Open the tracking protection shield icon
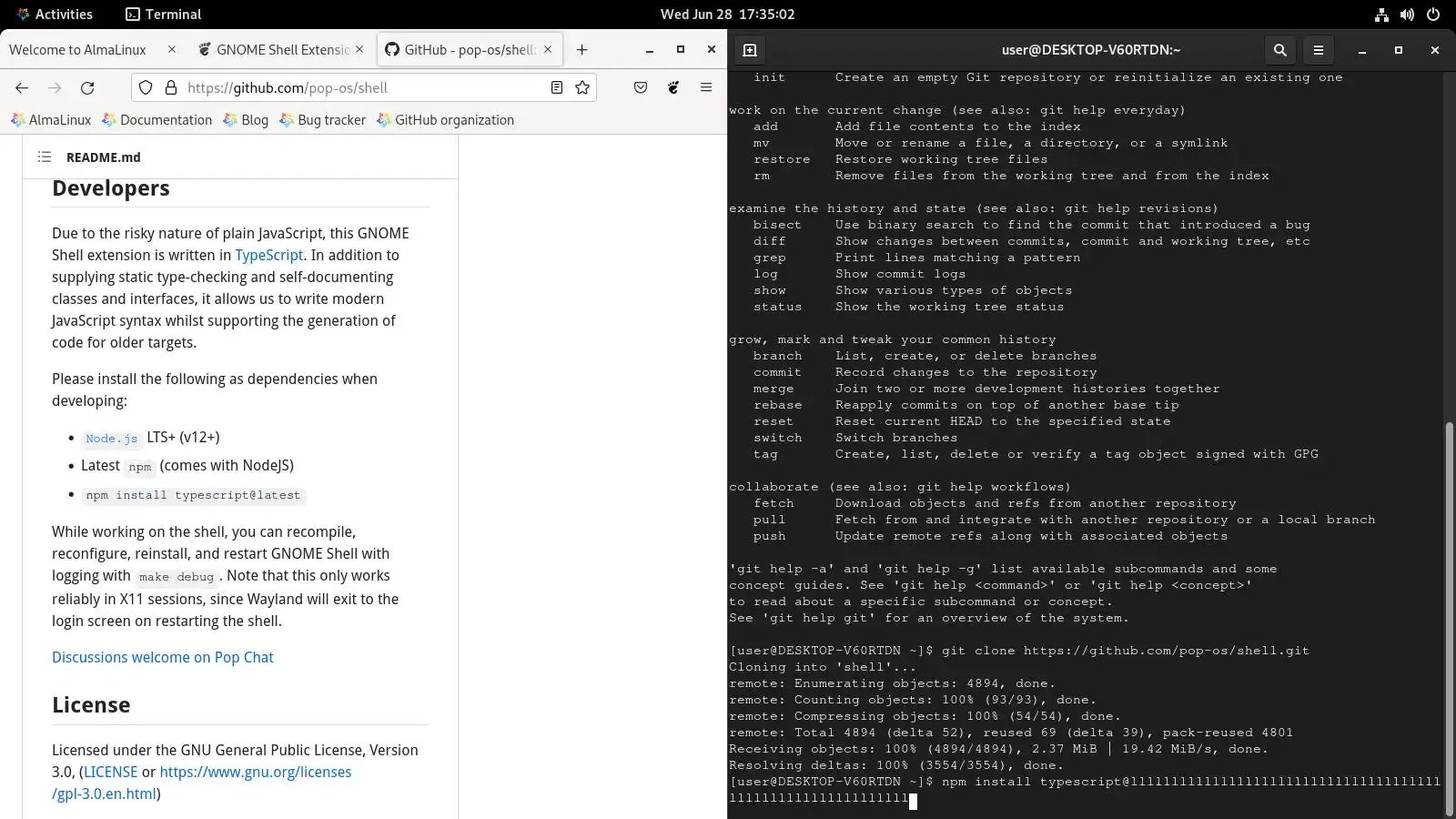 click(x=146, y=87)
